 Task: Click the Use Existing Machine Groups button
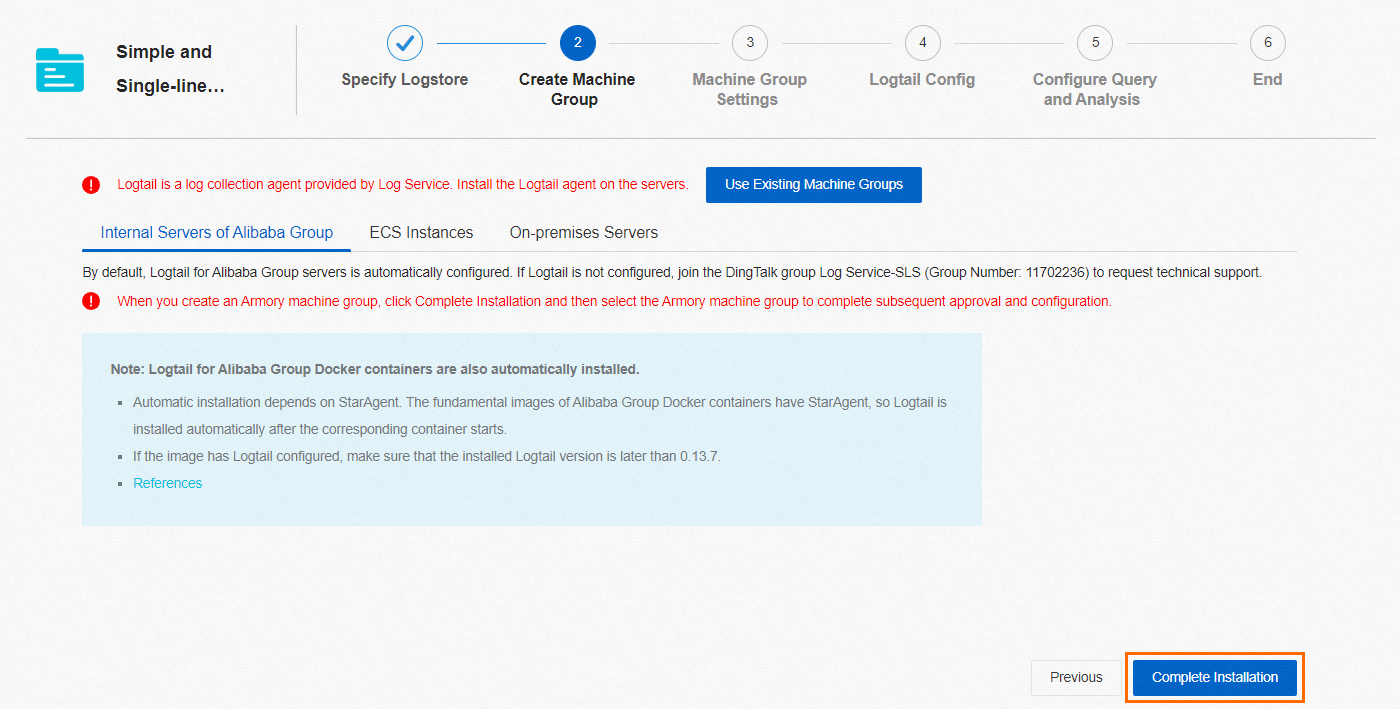(x=813, y=184)
